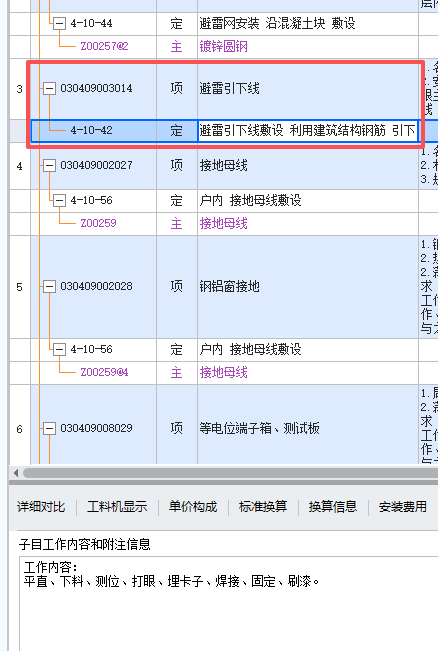
Task: Click the horizontal scrollbar left arrow
Action: (16, 473)
